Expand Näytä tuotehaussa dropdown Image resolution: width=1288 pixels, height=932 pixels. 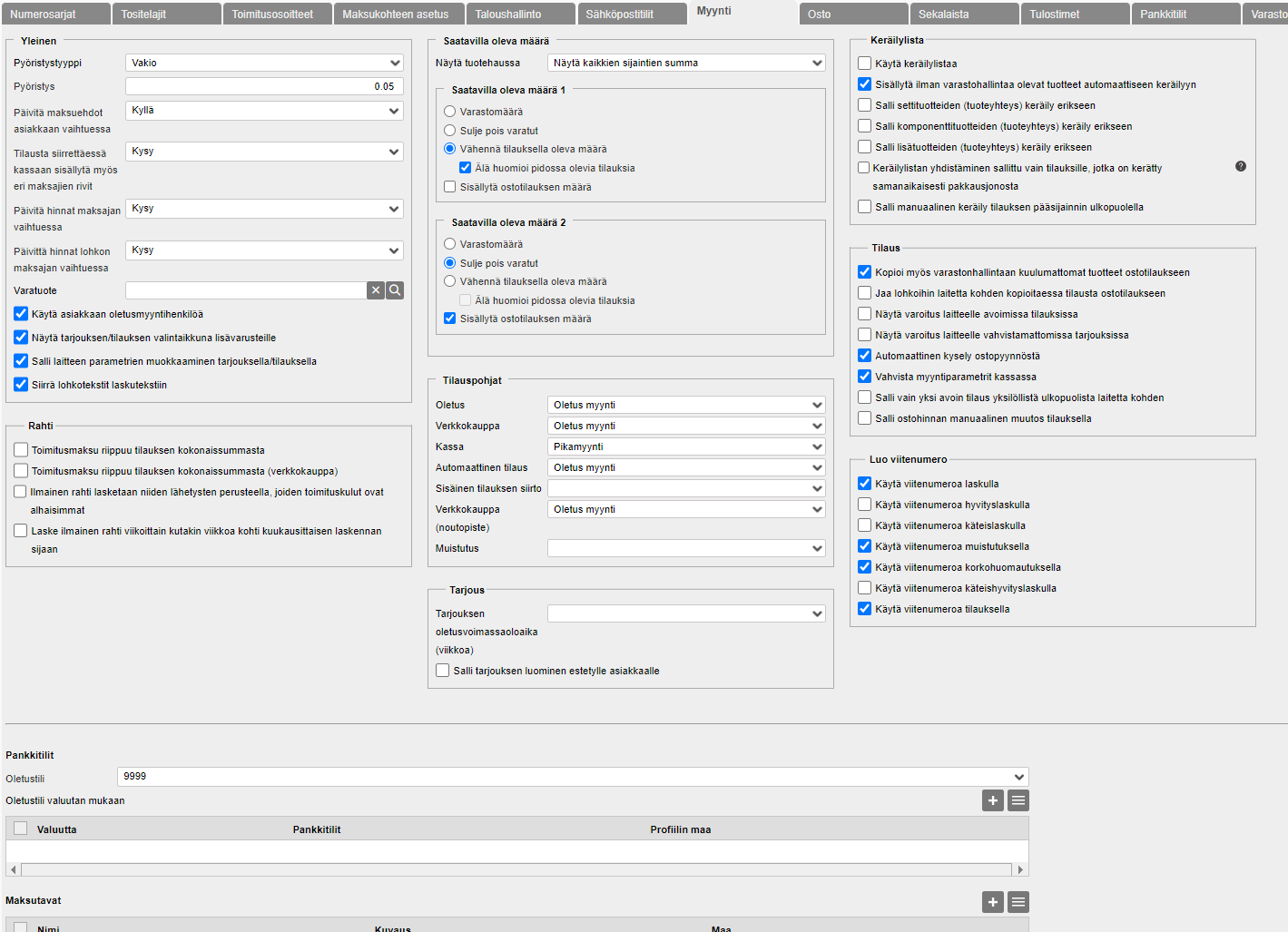tap(686, 63)
